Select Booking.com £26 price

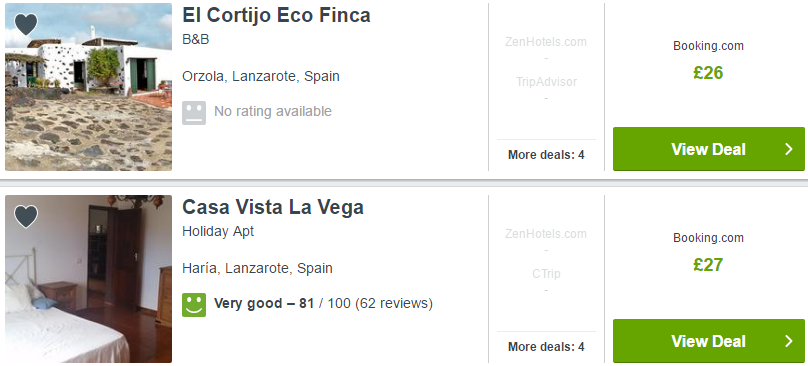pyautogui.click(x=708, y=73)
